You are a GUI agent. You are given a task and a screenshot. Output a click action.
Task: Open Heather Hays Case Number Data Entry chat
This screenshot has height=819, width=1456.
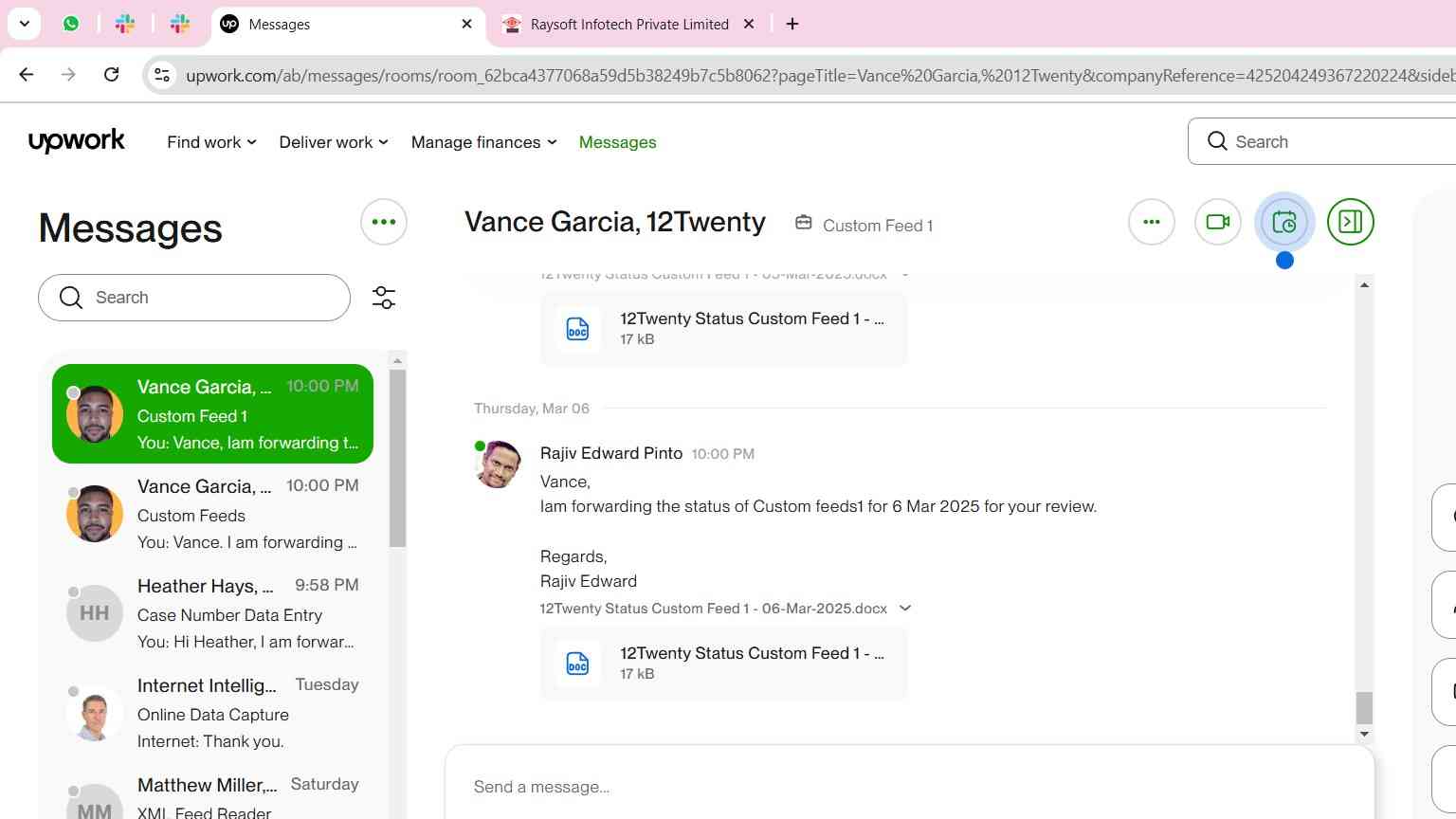[x=212, y=613]
